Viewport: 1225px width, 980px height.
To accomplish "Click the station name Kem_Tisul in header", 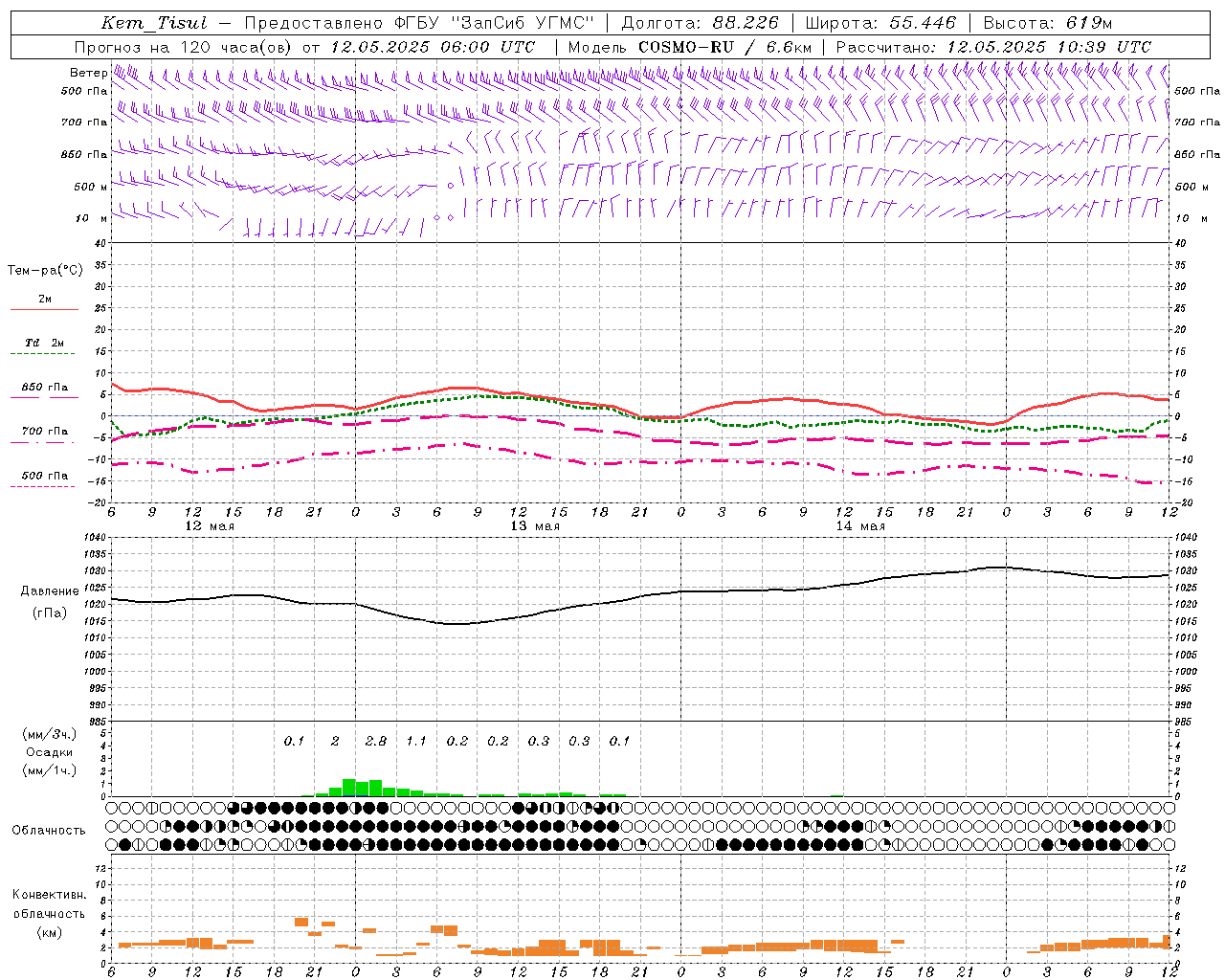I will coord(154,23).
